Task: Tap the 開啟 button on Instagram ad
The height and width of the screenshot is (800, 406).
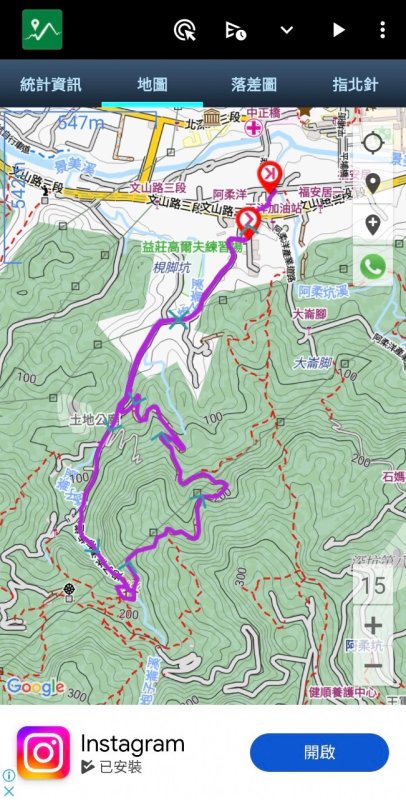Action: click(x=319, y=752)
